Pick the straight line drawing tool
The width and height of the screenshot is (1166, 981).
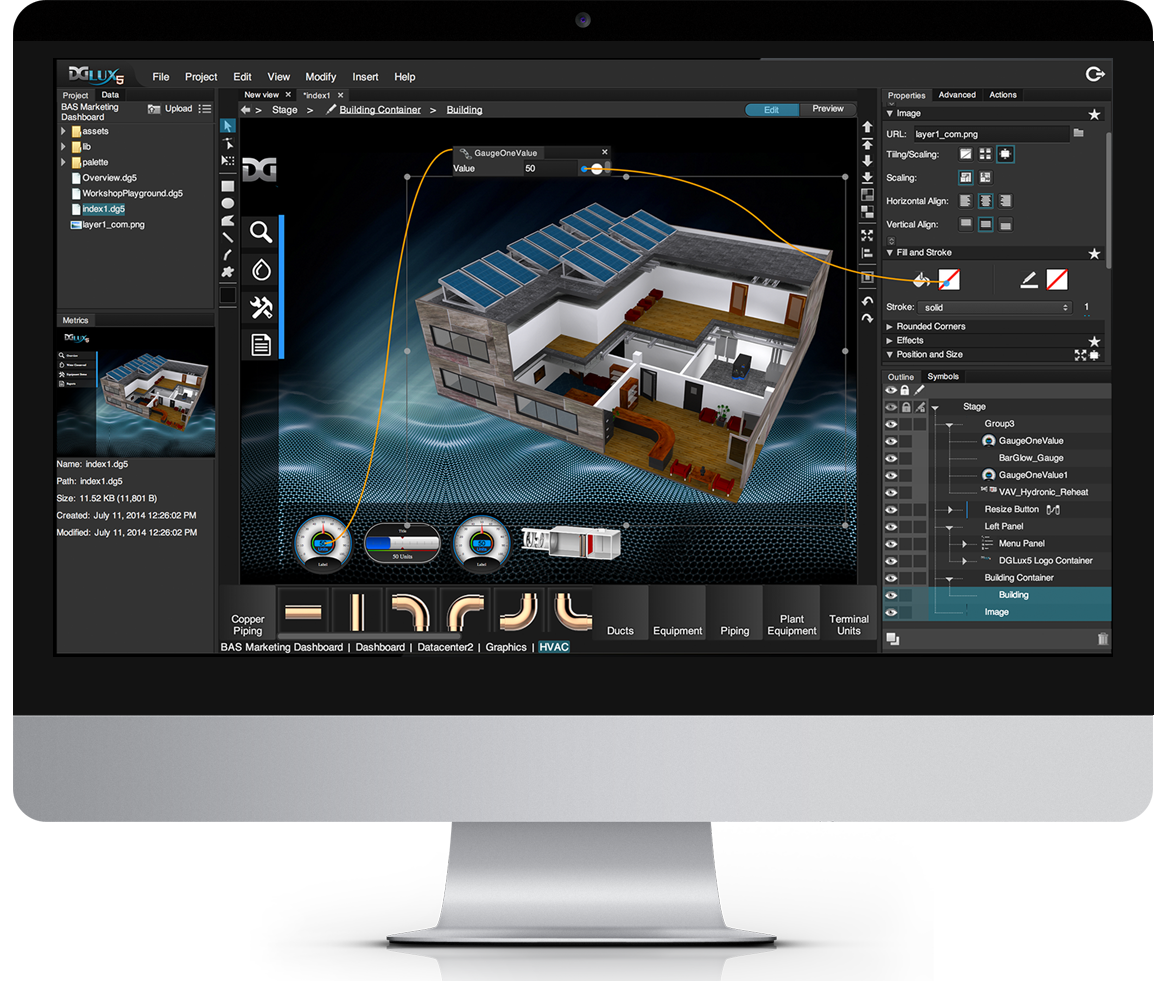pyautogui.click(x=228, y=237)
